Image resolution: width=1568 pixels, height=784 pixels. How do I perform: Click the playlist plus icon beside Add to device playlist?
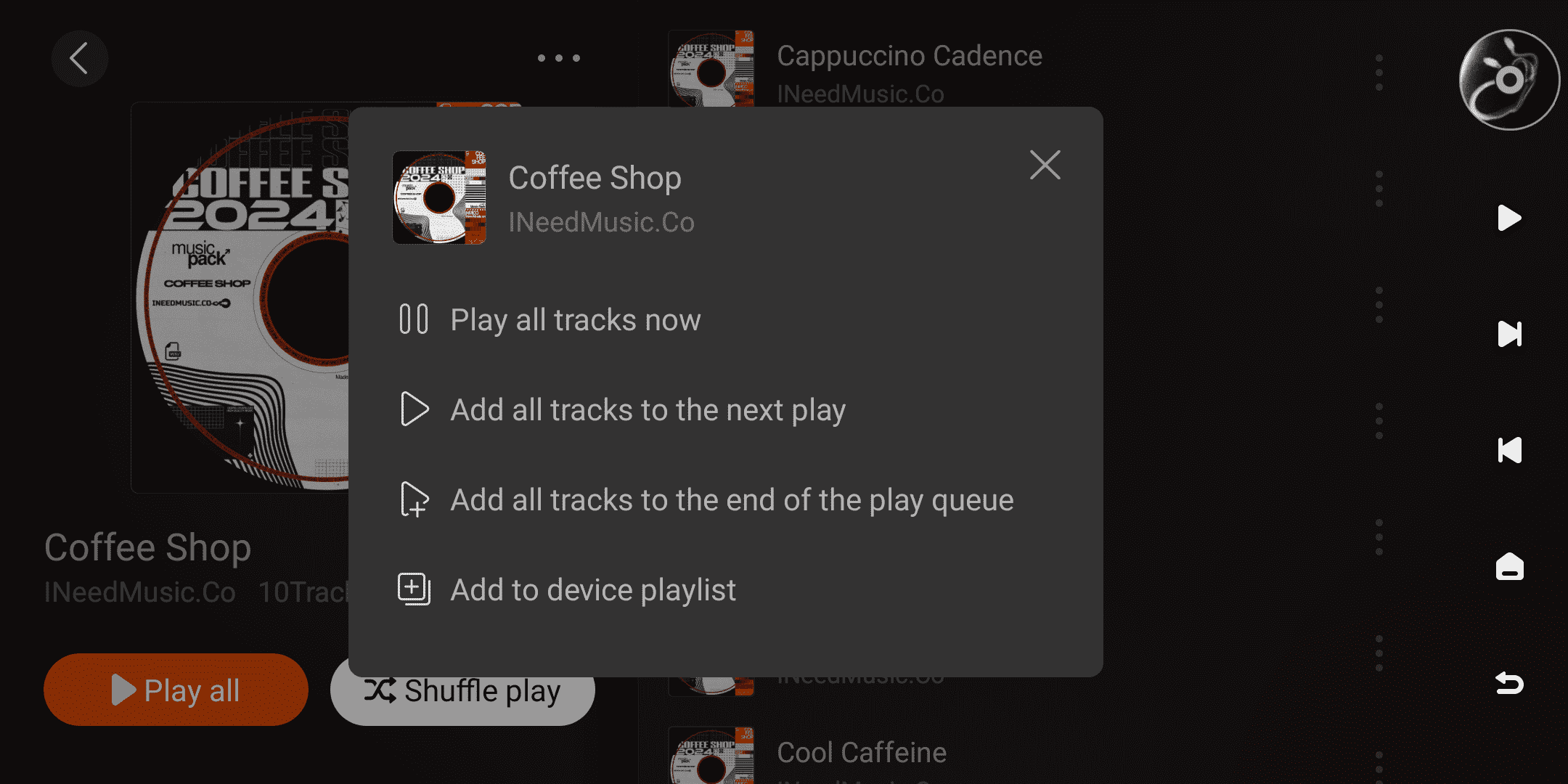(414, 589)
